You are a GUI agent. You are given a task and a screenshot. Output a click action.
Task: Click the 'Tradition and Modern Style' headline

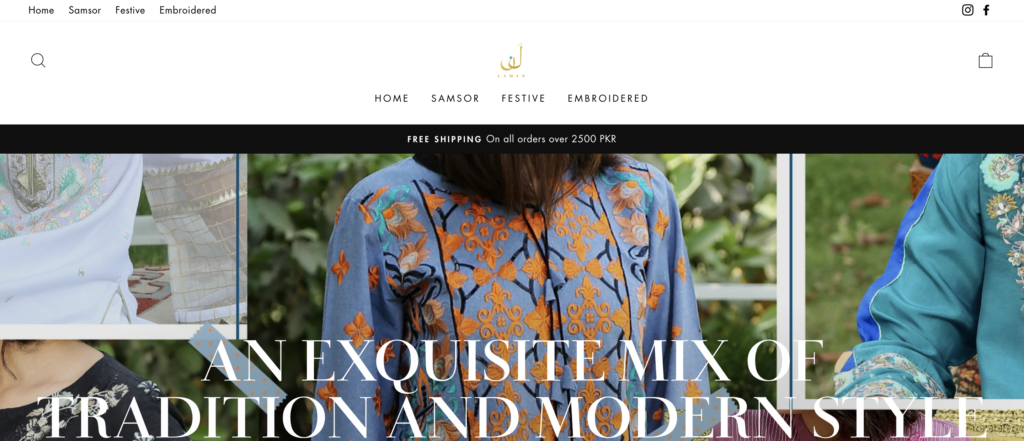(x=512, y=417)
